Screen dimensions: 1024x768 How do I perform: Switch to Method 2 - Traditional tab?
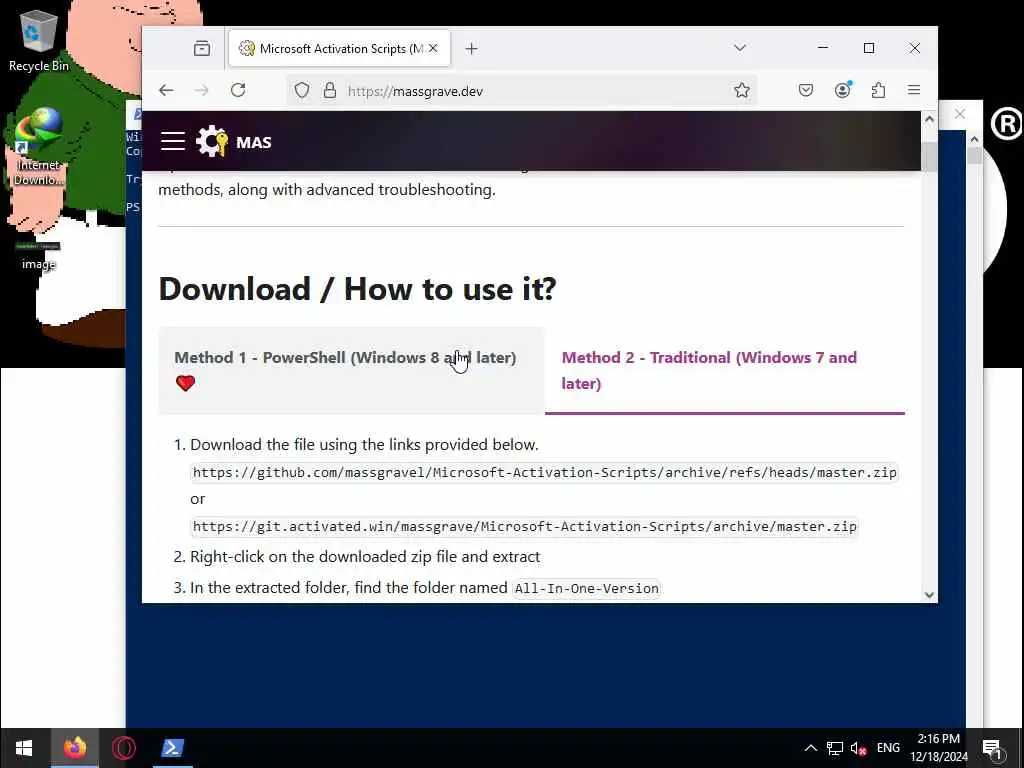click(725, 370)
